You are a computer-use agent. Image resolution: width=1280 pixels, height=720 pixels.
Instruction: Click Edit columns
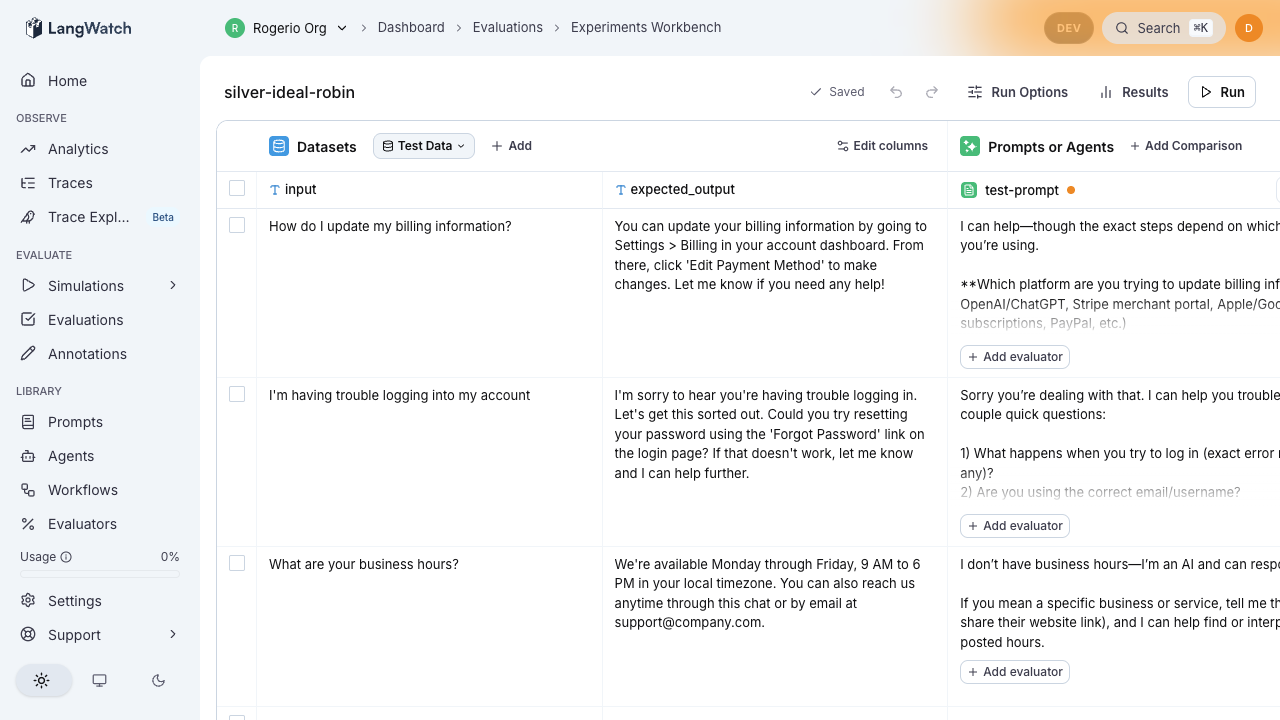coord(882,146)
